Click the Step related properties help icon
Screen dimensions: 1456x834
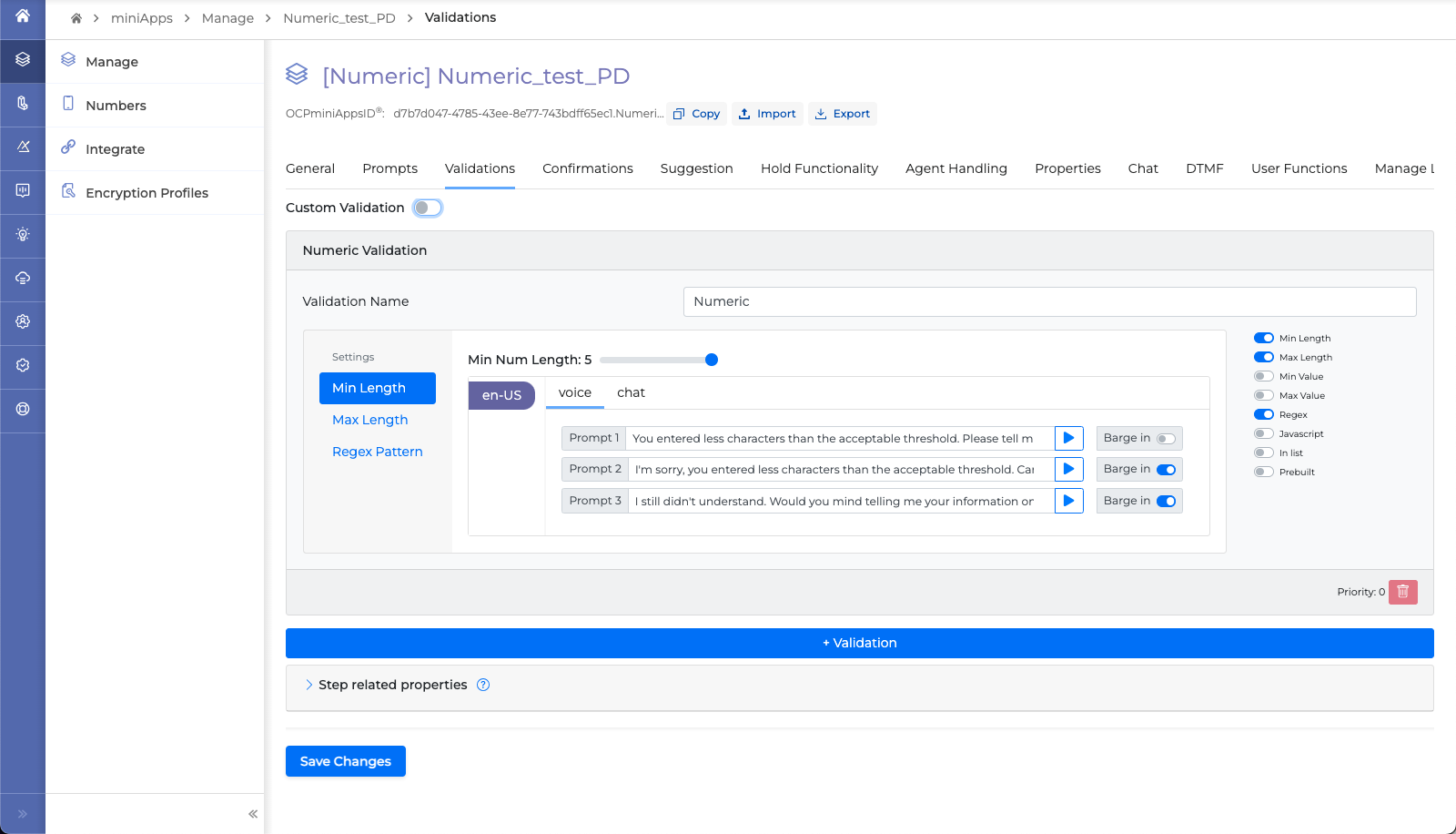pyautogui.click(x=483, y=686)
